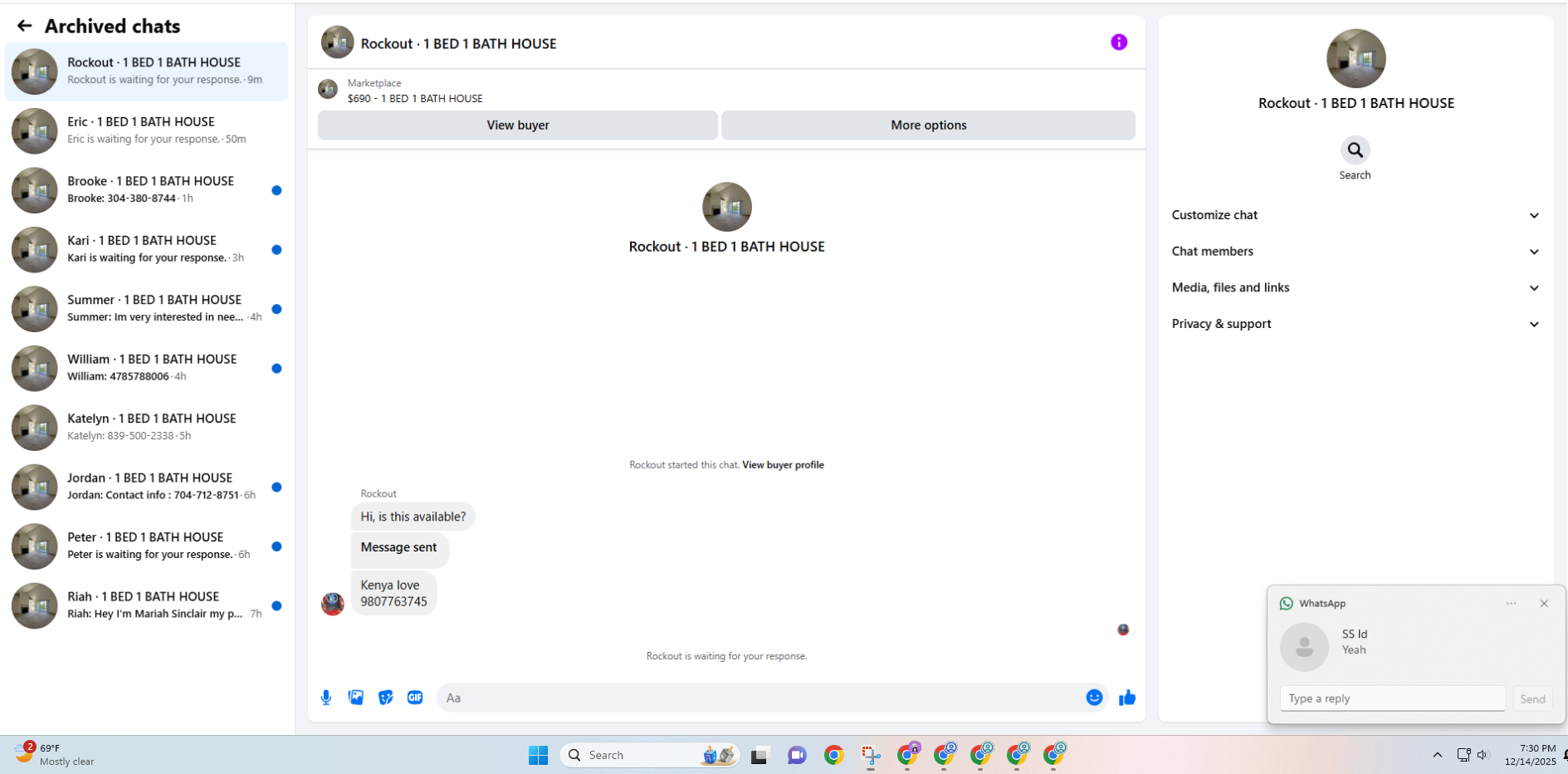Open WhatsApp notification options menu
Screen dimensions: 1568x774
1511,604
